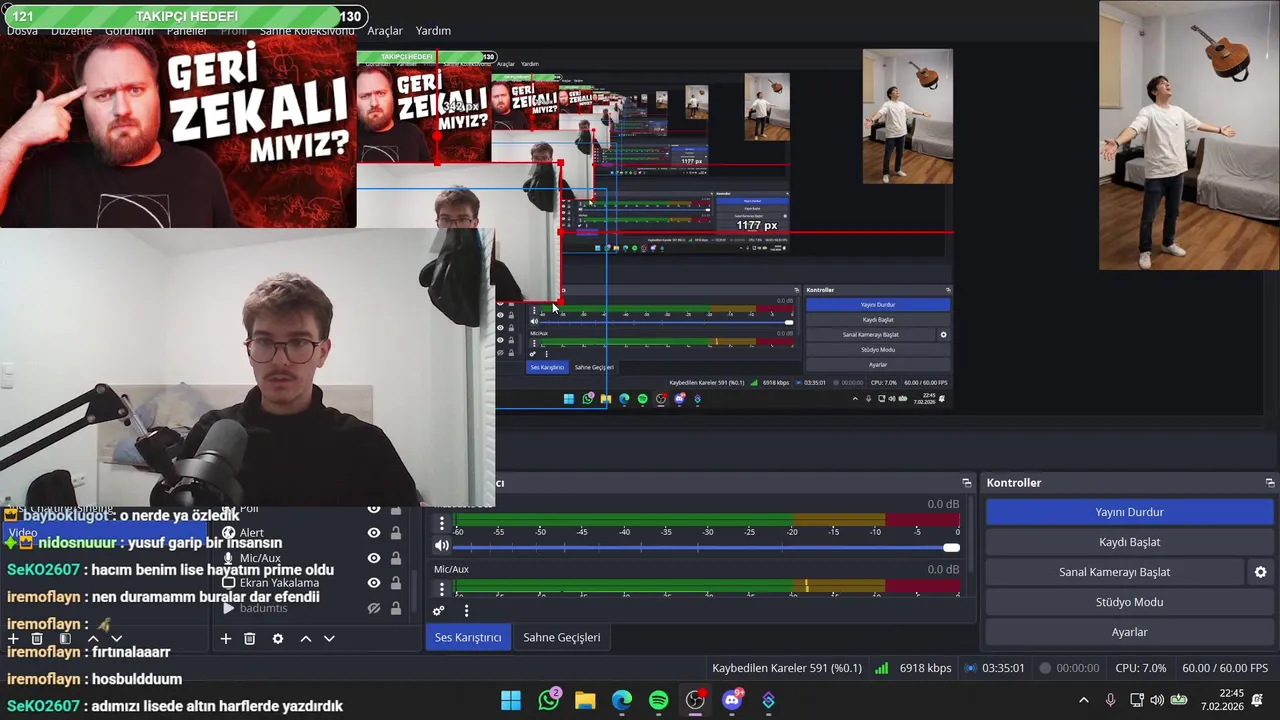The height and width of the screenshot is (720, 1280).
Task: Hide the Alert source eye icon
Action: pyautogui.click(x=374, y=533)
